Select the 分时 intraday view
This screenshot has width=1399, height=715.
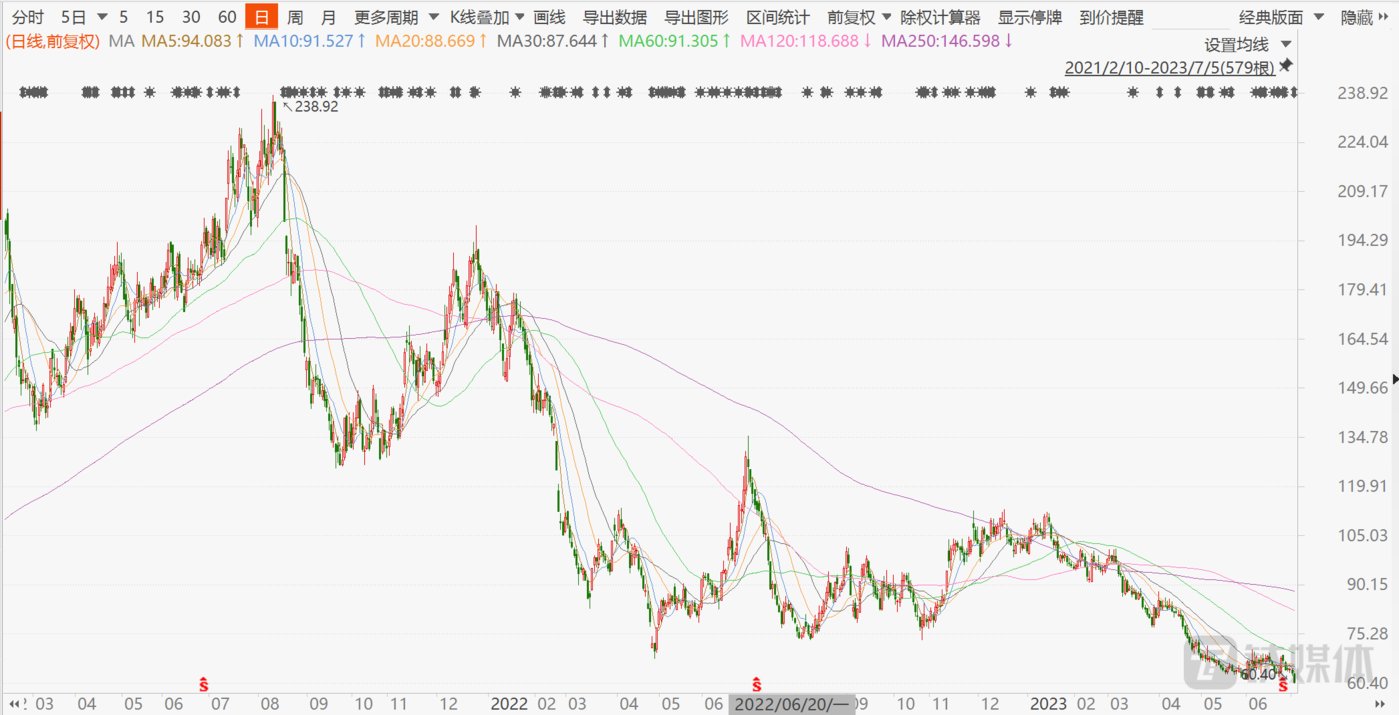tap(28, 17)
